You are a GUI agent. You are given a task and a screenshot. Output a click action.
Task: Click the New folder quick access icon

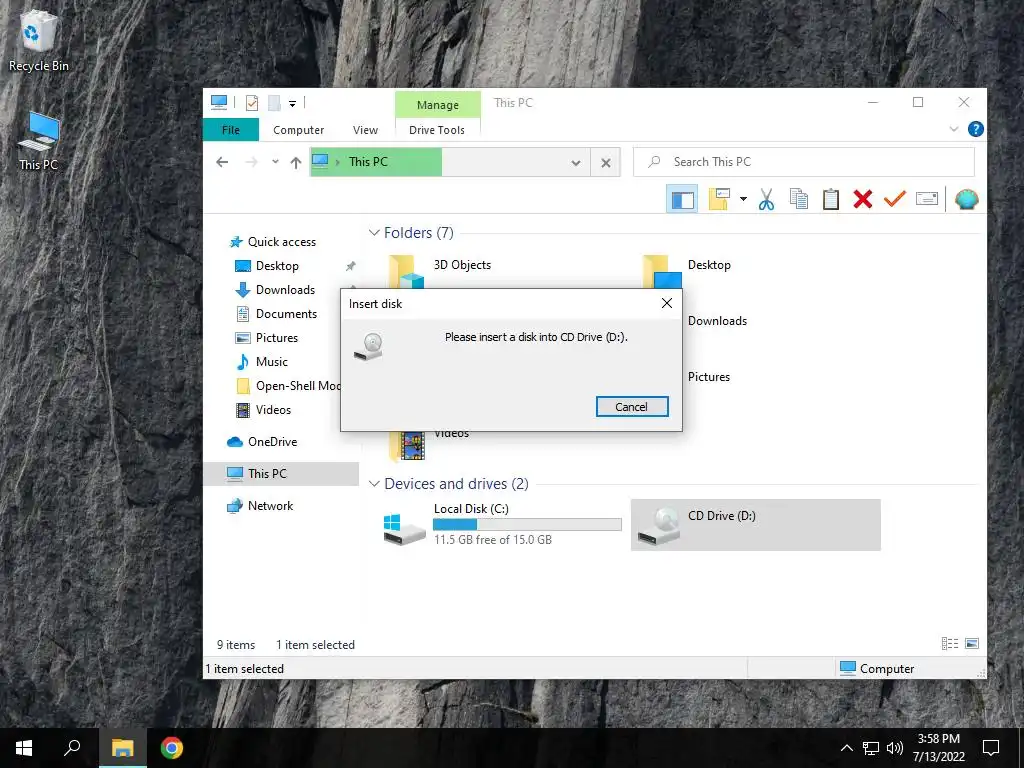coord(274,103)
